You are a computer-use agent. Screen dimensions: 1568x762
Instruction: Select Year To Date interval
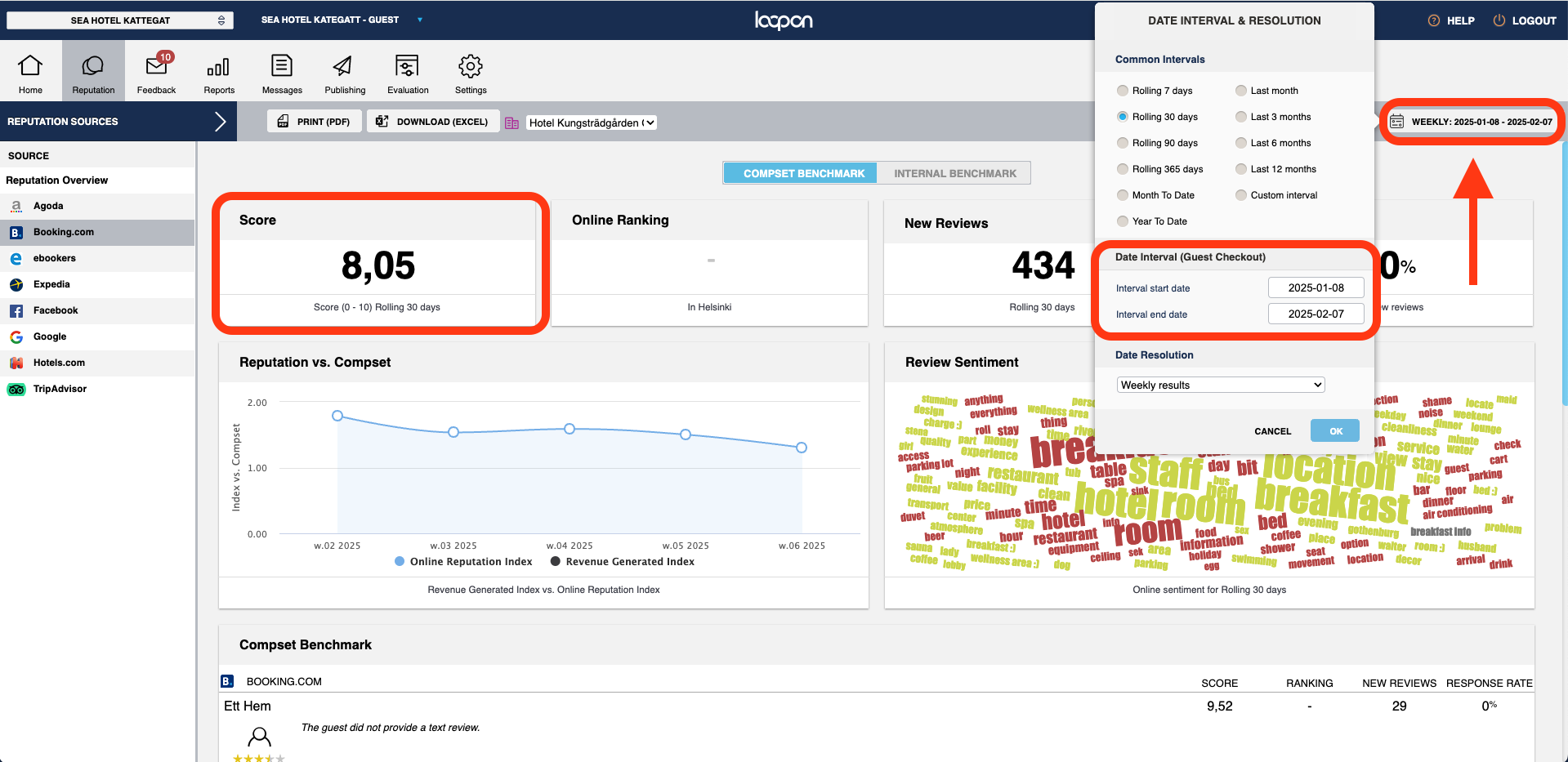(x=1123, y=221)
